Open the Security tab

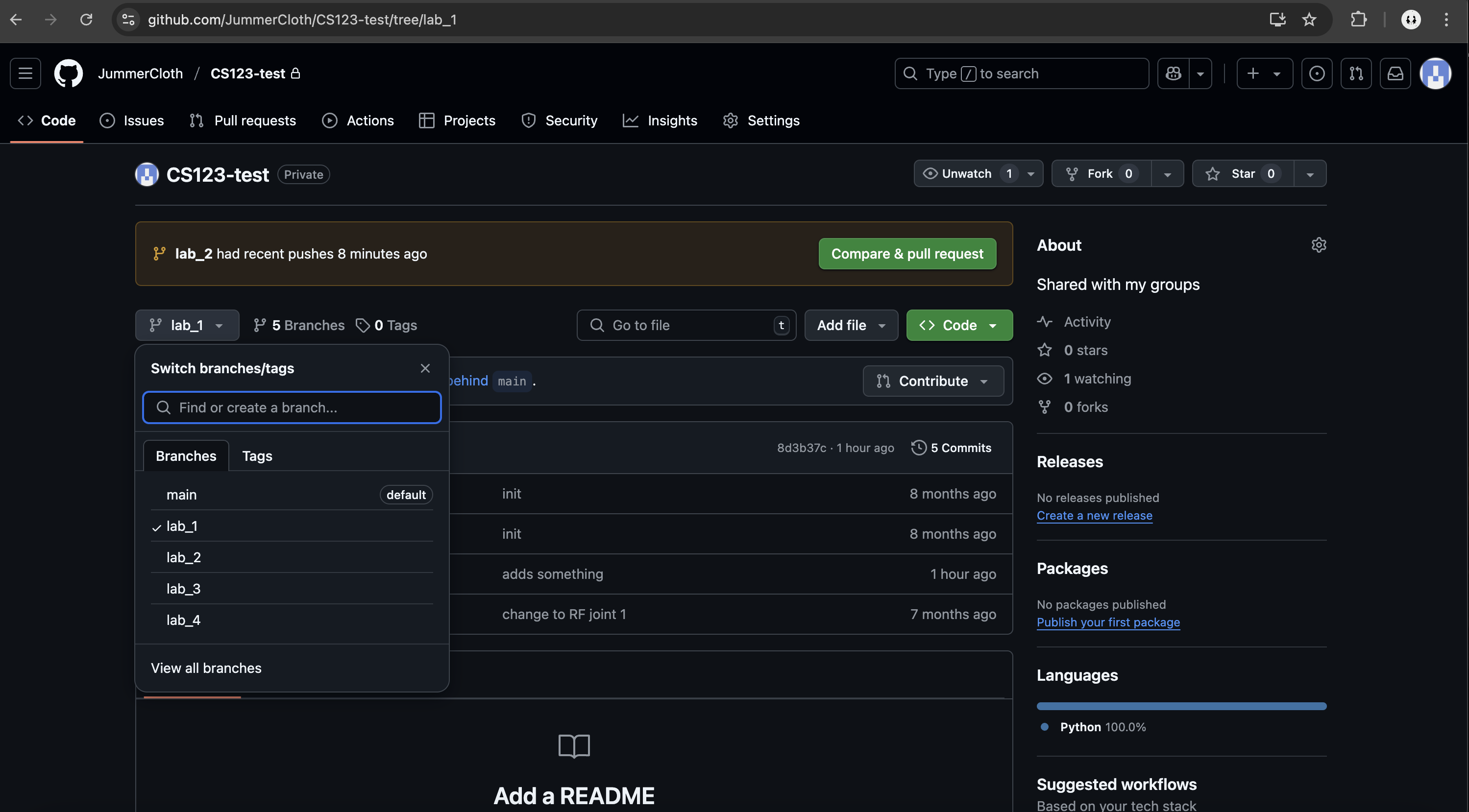[x=560, y=120]
